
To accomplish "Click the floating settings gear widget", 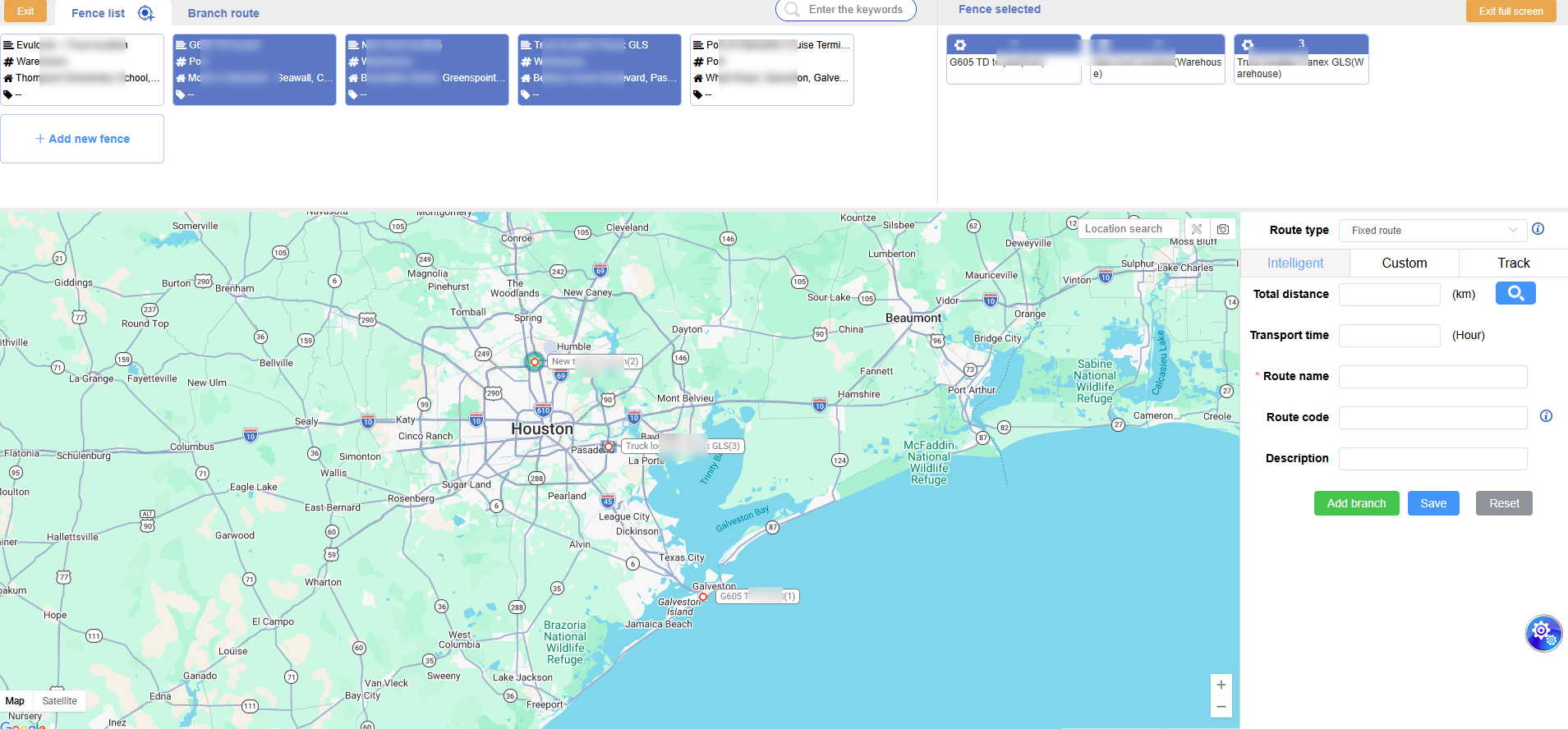I will pyautogui.click(x=1543, y=633).
